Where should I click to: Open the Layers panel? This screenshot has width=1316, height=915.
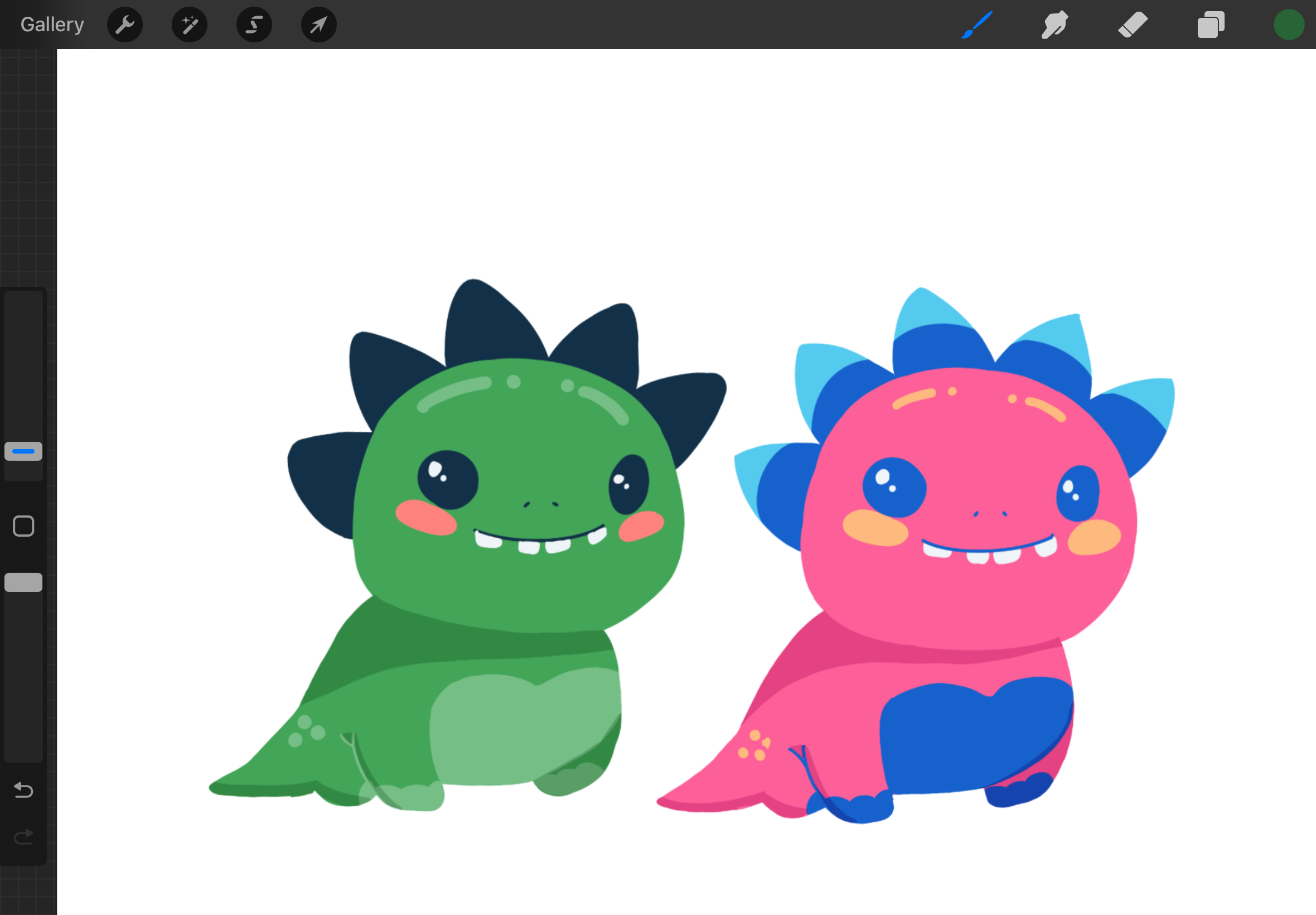click(x=1211, y=25)
